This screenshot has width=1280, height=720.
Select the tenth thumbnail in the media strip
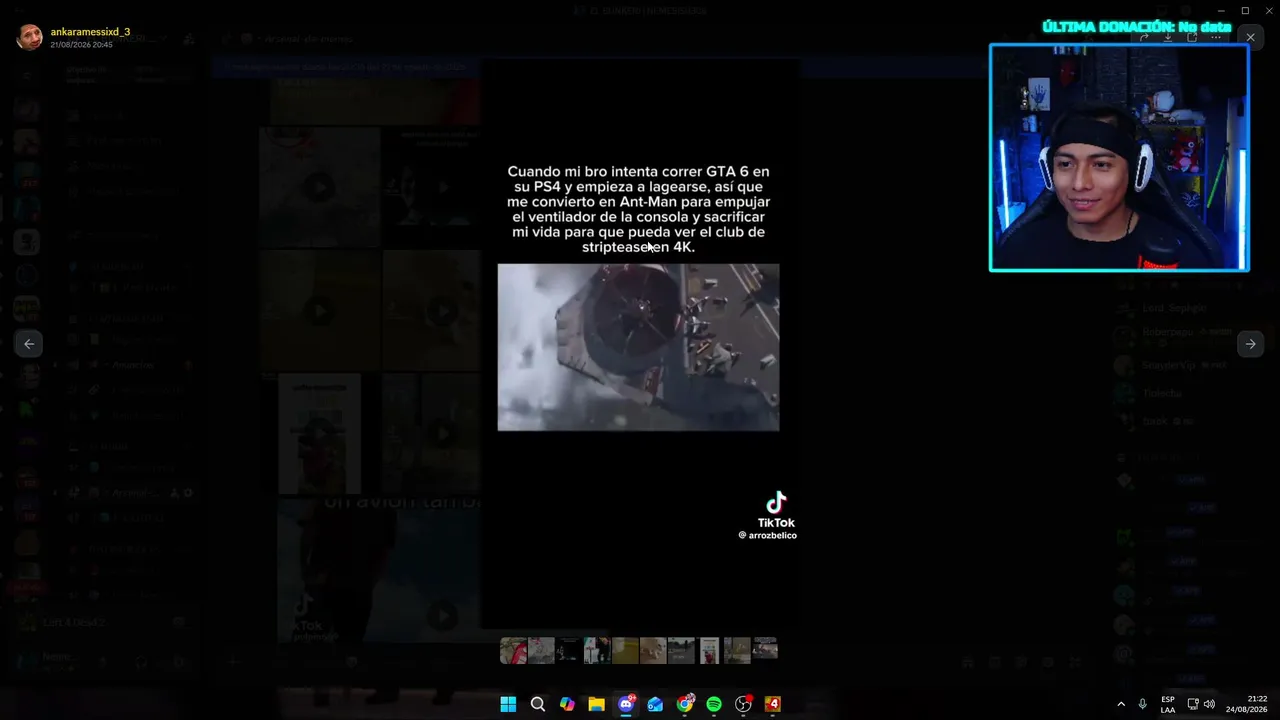(765, 650)
